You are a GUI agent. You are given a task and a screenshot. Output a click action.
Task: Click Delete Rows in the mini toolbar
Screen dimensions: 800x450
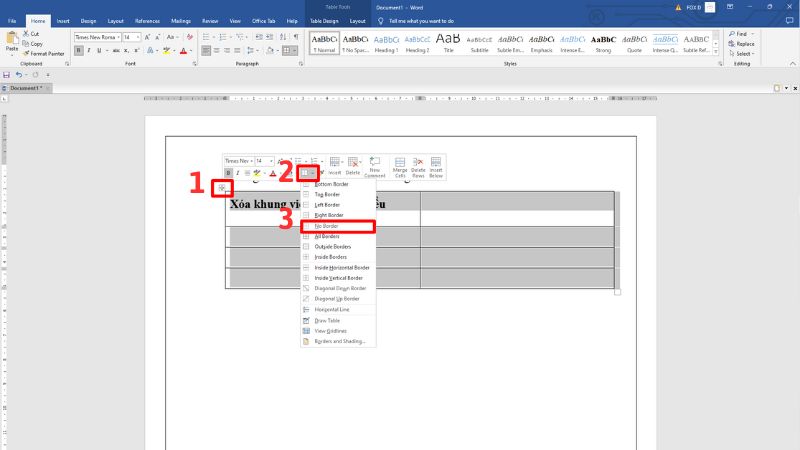pyautogui.click(x=419, y=166)
